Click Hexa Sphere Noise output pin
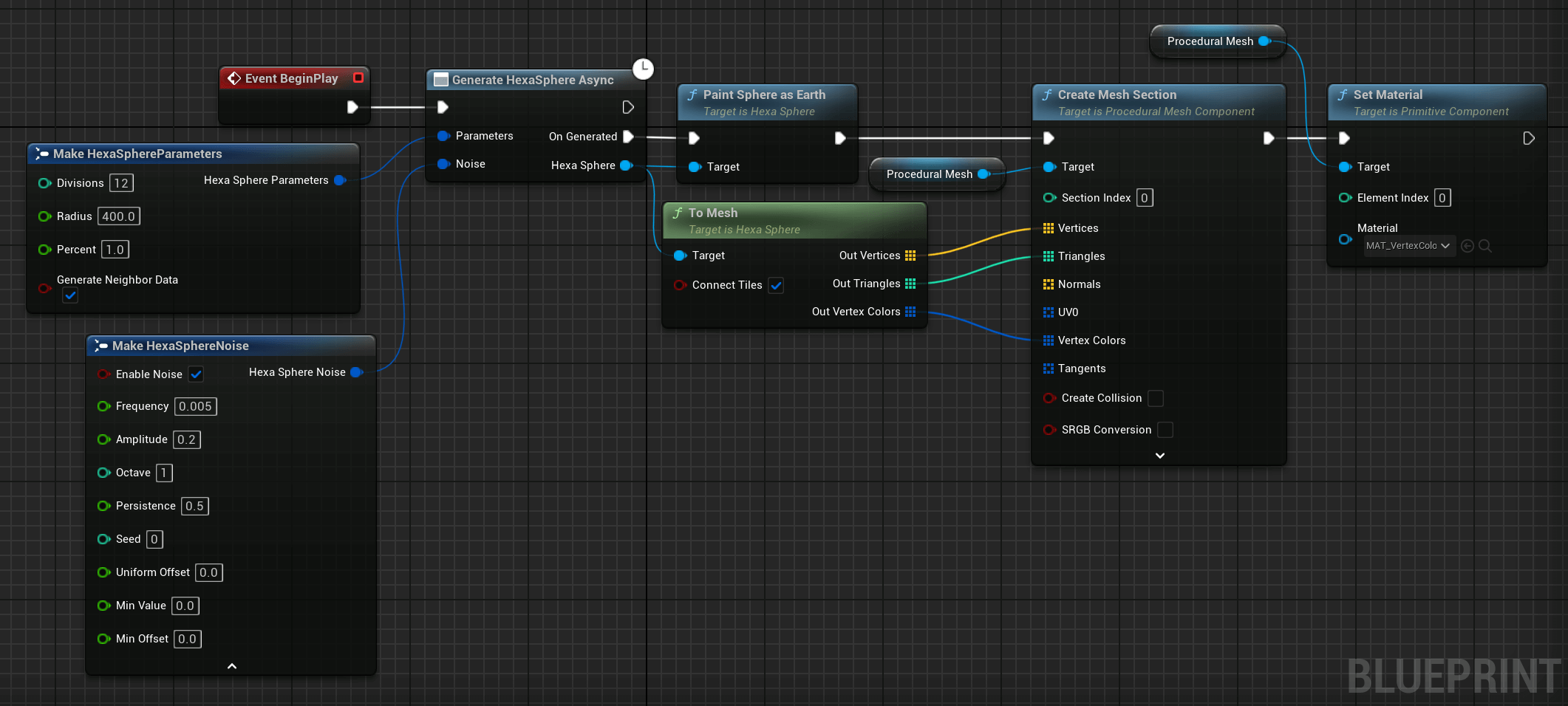This screenshot has height=706, width=1568. pos(357,372)
